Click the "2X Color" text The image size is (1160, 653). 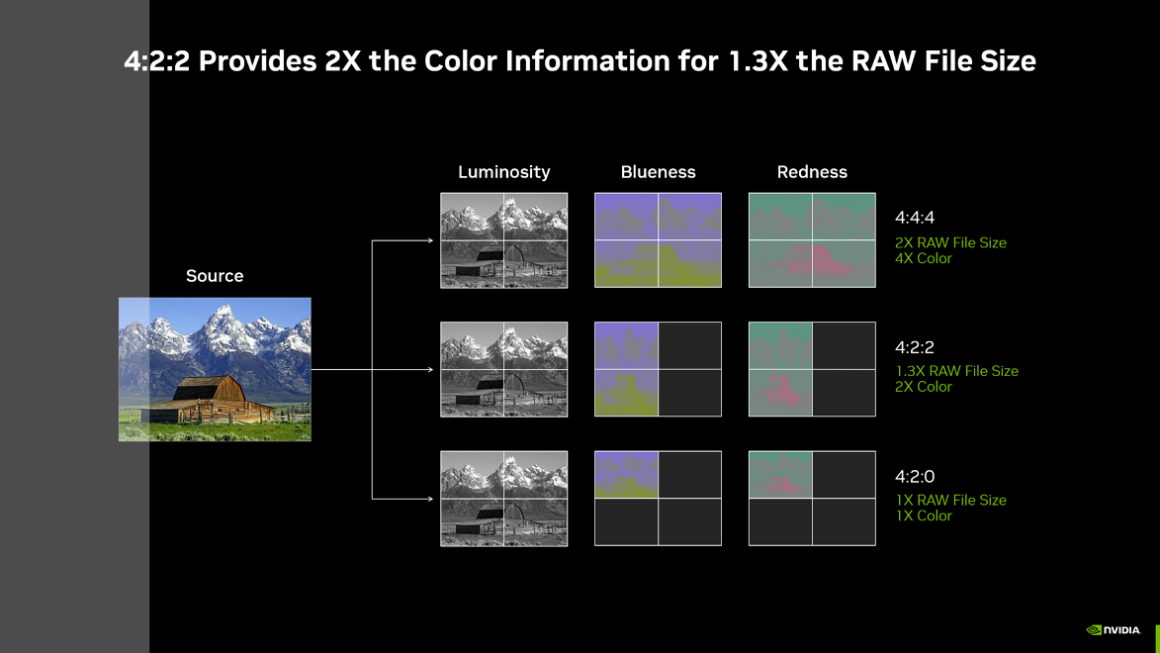click(923, 387)
